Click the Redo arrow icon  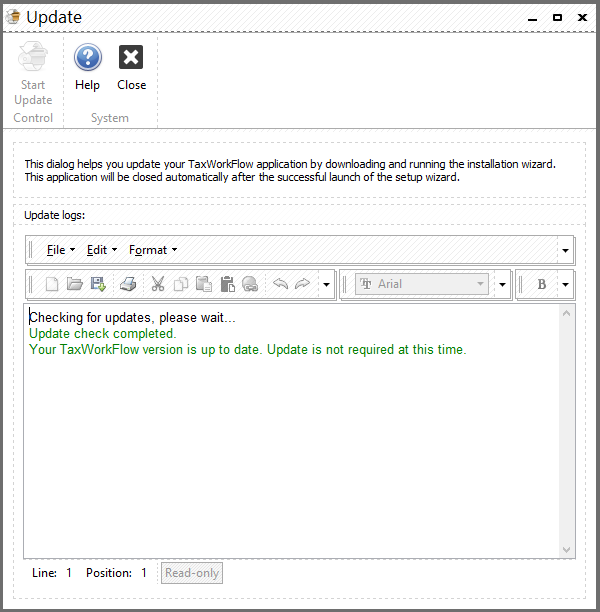point(303,284)
